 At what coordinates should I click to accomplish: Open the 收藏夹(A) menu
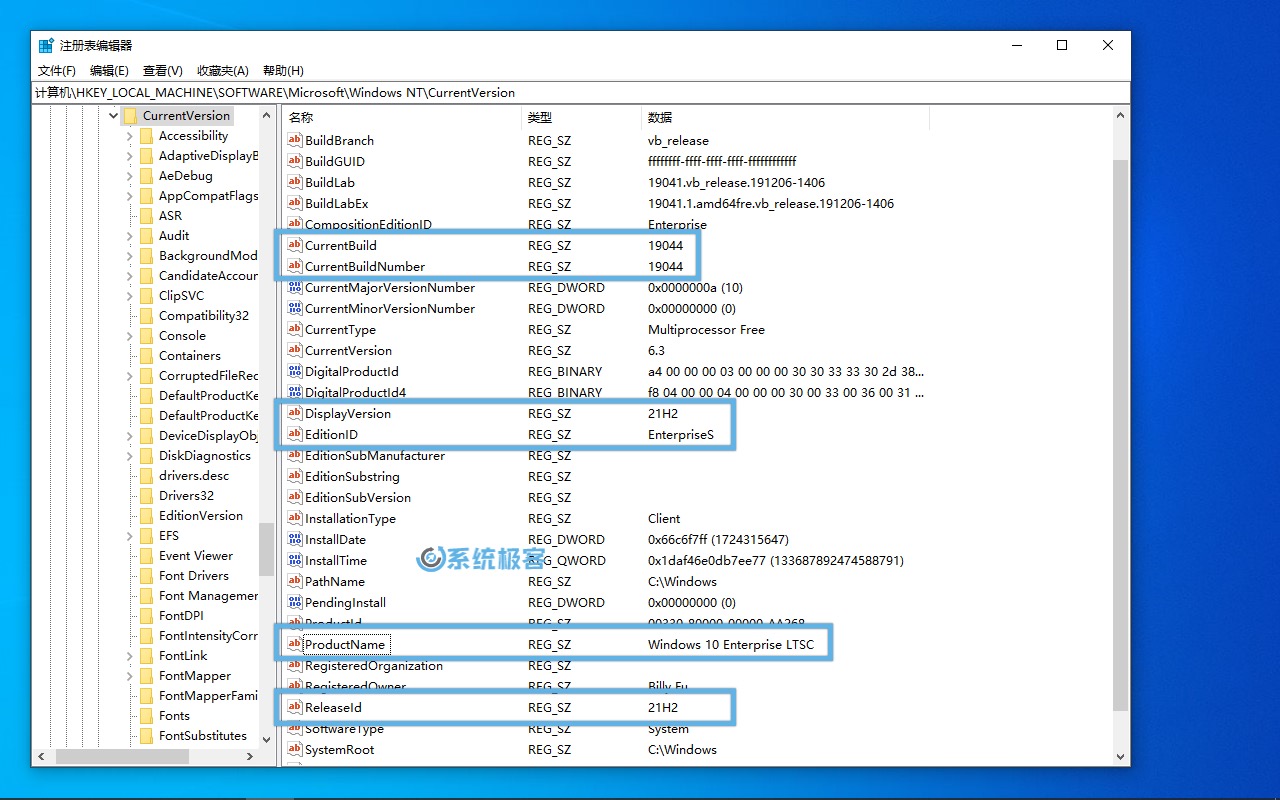[222, 71]
